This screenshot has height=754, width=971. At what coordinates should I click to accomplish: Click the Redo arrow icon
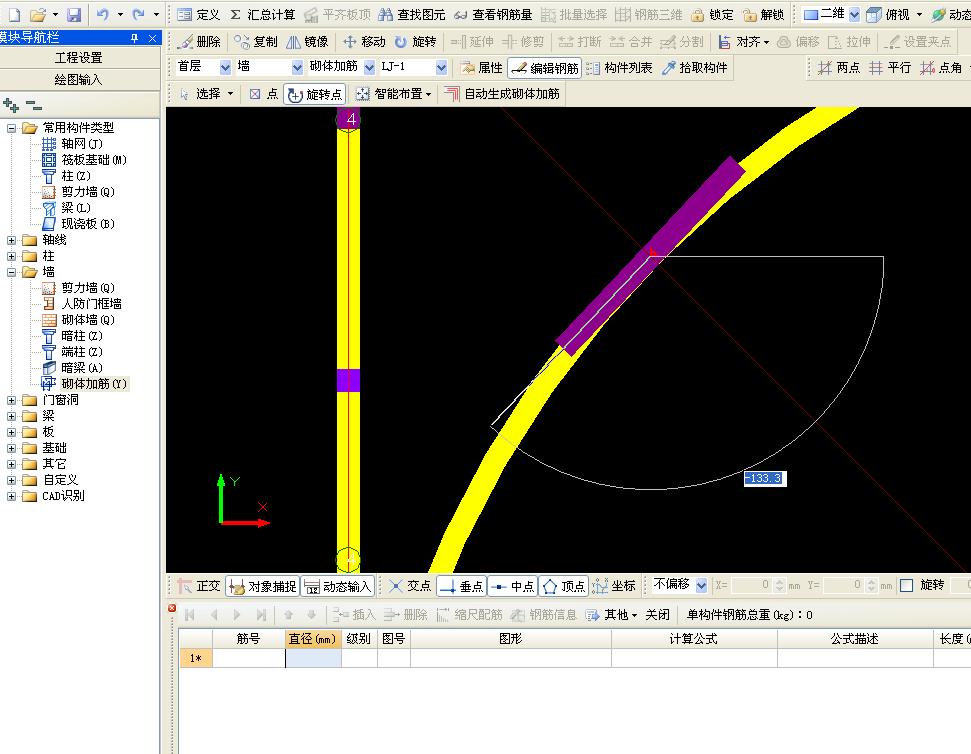pyautogui.click(x=138, y=14)
